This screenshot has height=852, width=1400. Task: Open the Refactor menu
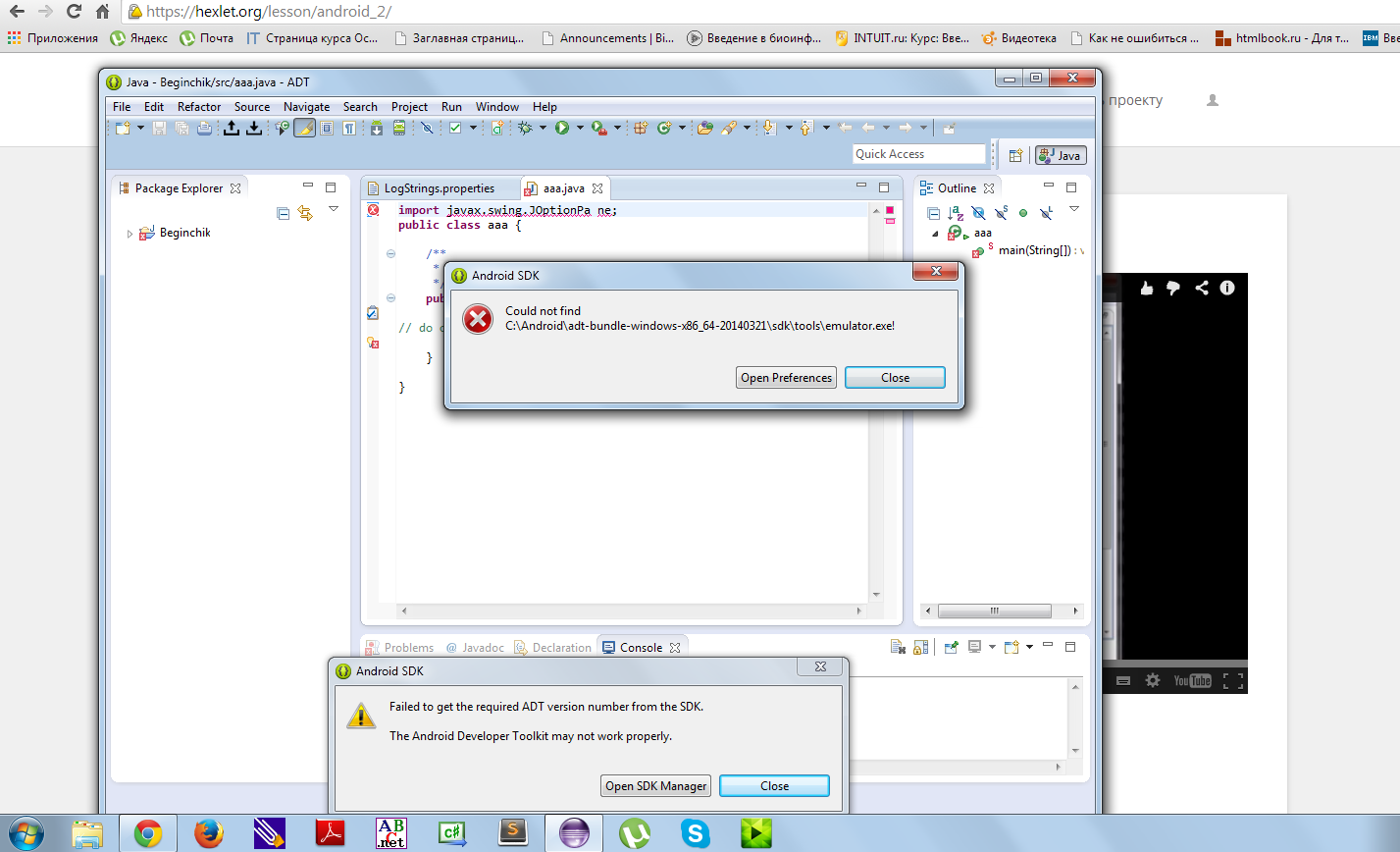(199, 107)
